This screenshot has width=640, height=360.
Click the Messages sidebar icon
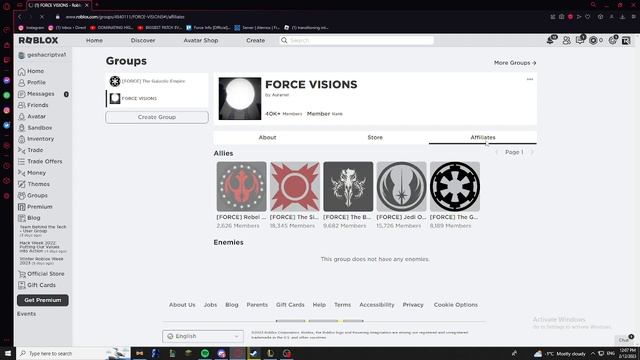tap(22, 94)
